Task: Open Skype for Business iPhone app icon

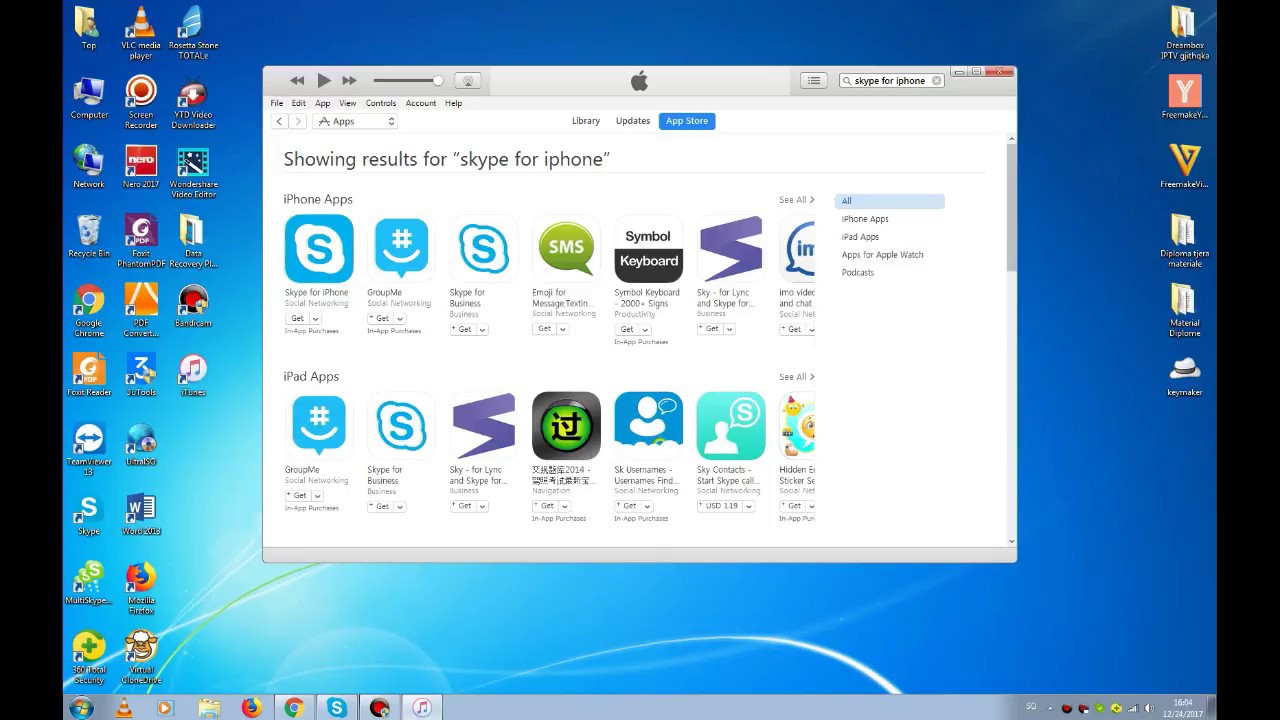Action: click(x=483, y=249)
